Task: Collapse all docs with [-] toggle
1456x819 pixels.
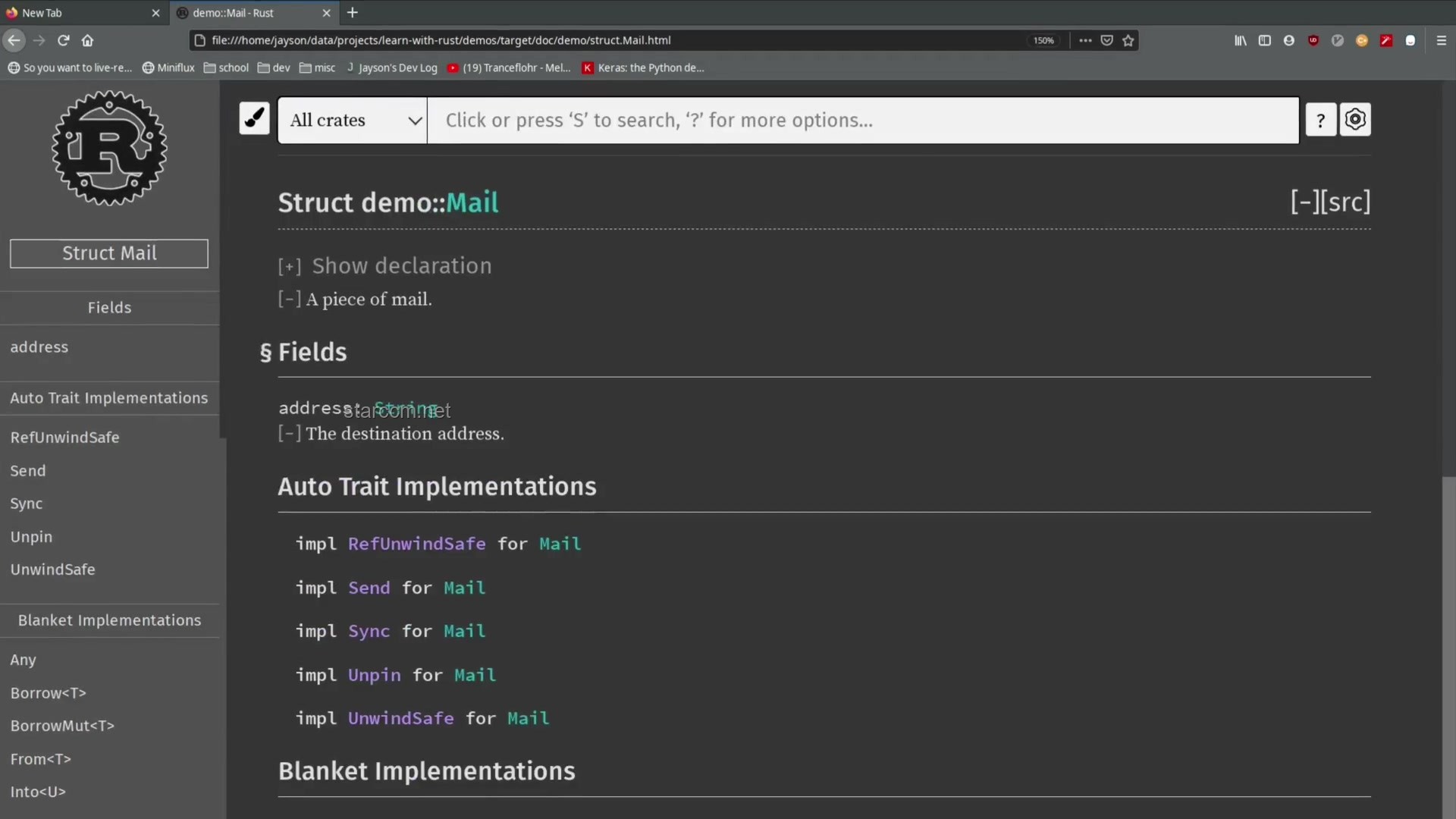Action: click(1305, 202)
